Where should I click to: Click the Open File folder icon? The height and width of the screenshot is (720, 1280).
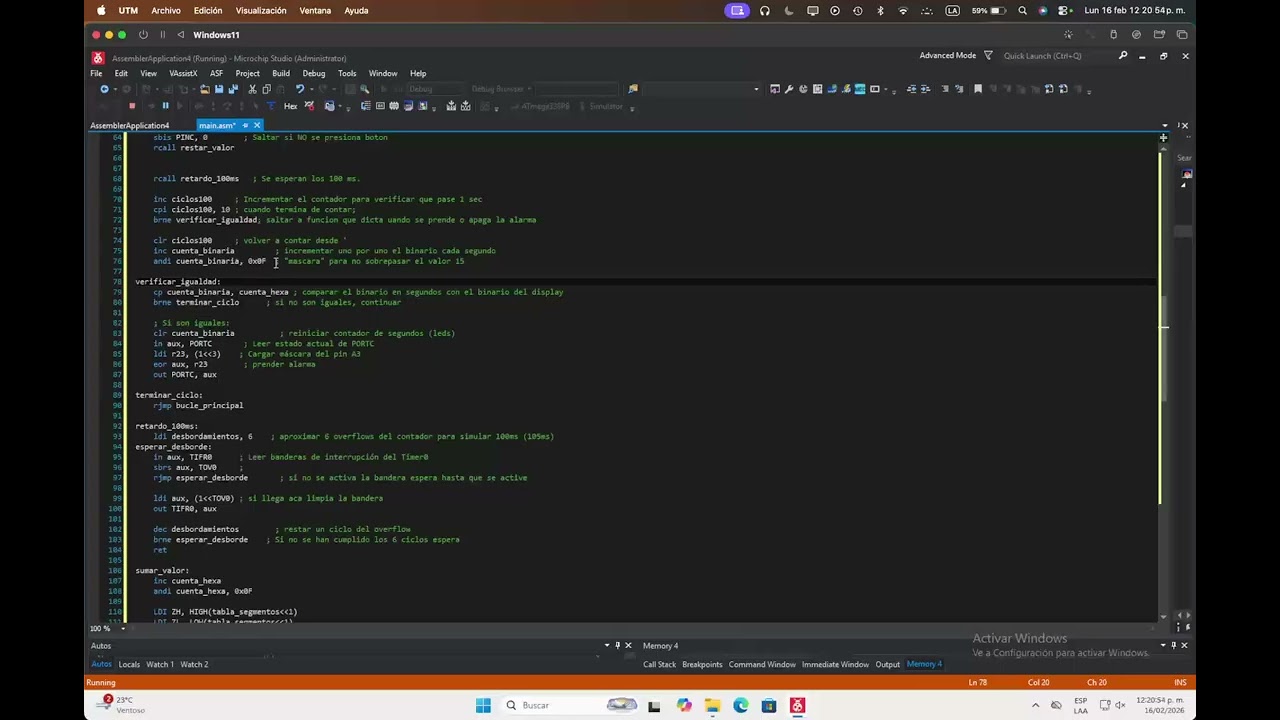(205, 89)
